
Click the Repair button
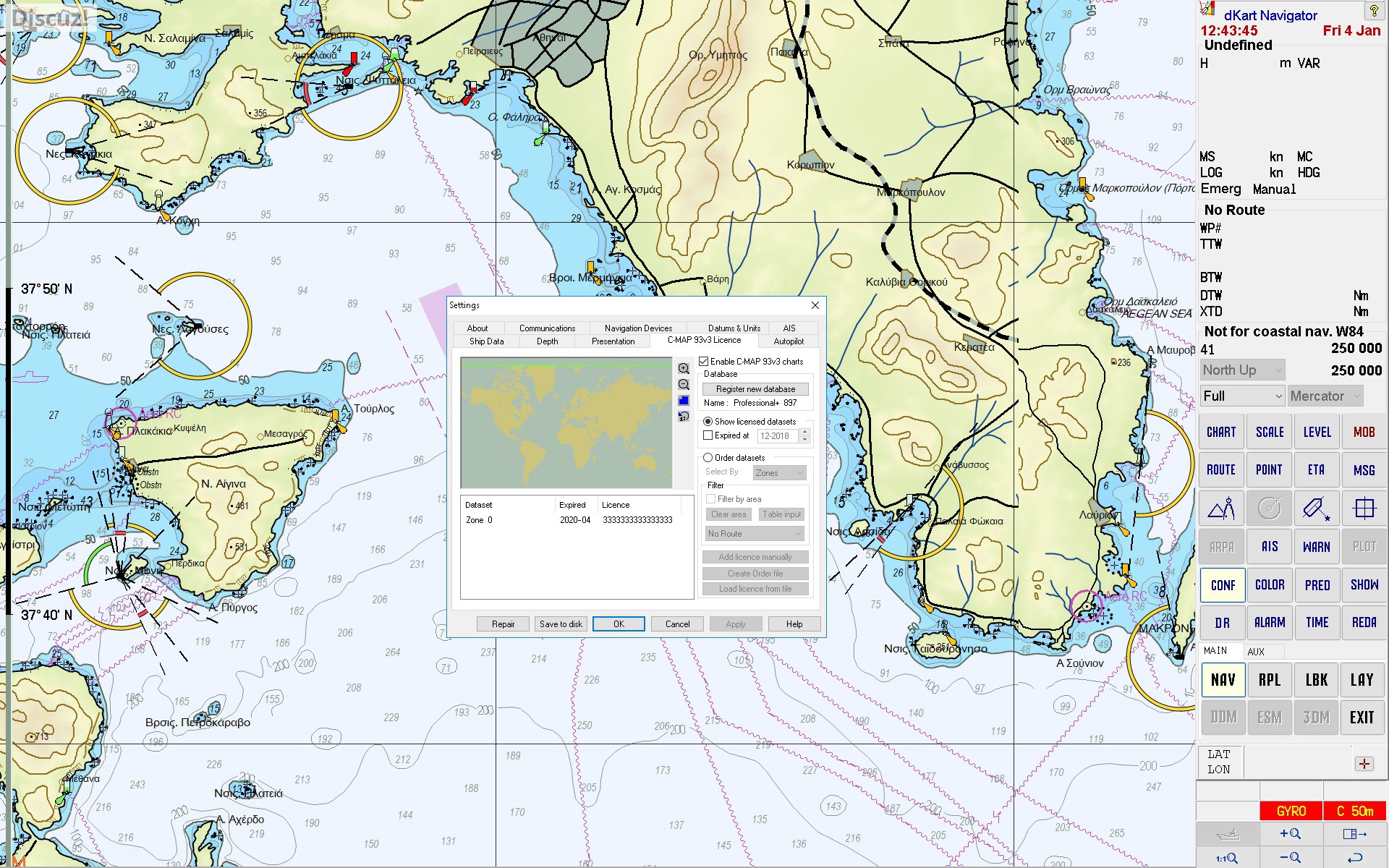click(503, 624)
